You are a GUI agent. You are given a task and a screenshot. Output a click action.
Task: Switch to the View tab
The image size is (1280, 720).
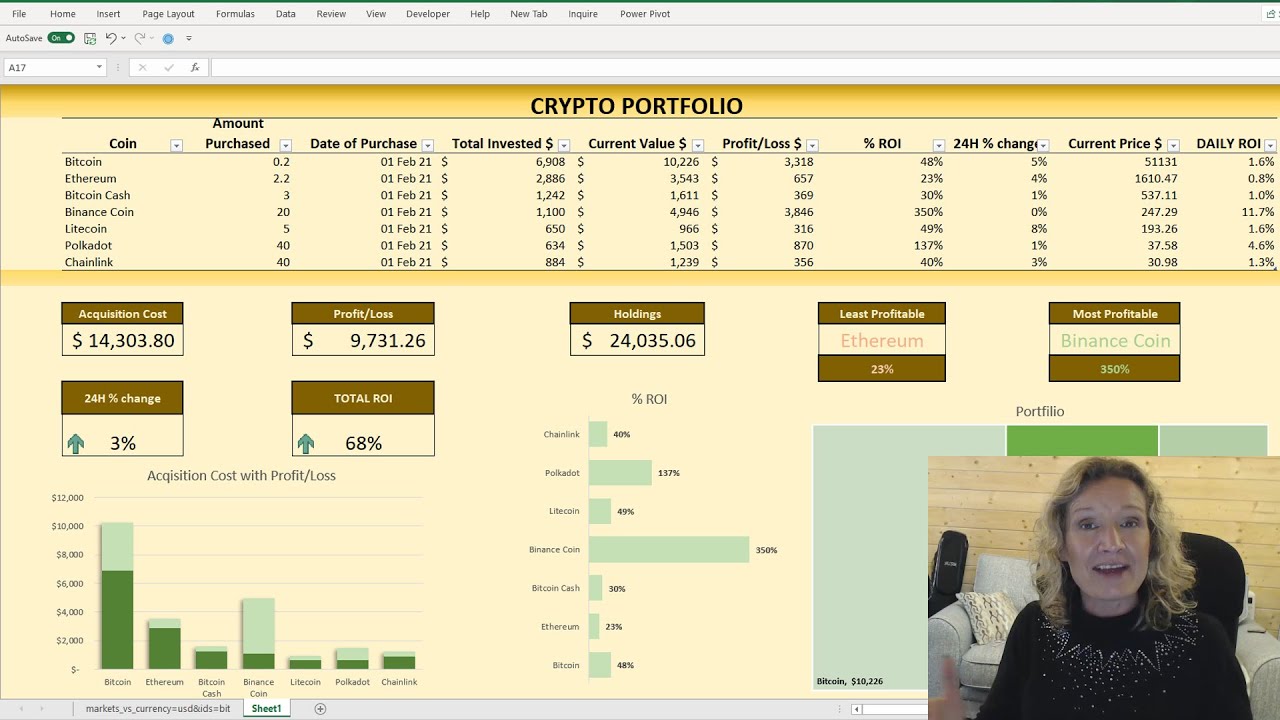[376, 14]
